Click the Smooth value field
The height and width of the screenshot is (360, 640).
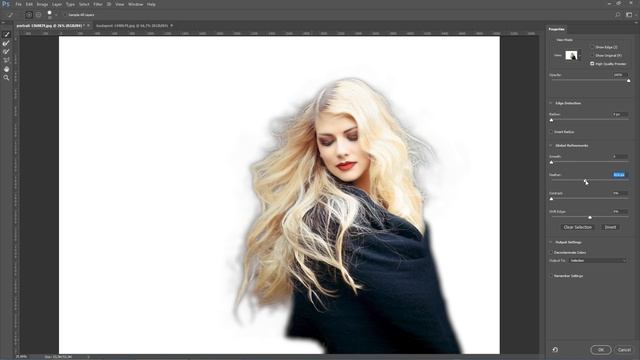[x=620, y=157]
